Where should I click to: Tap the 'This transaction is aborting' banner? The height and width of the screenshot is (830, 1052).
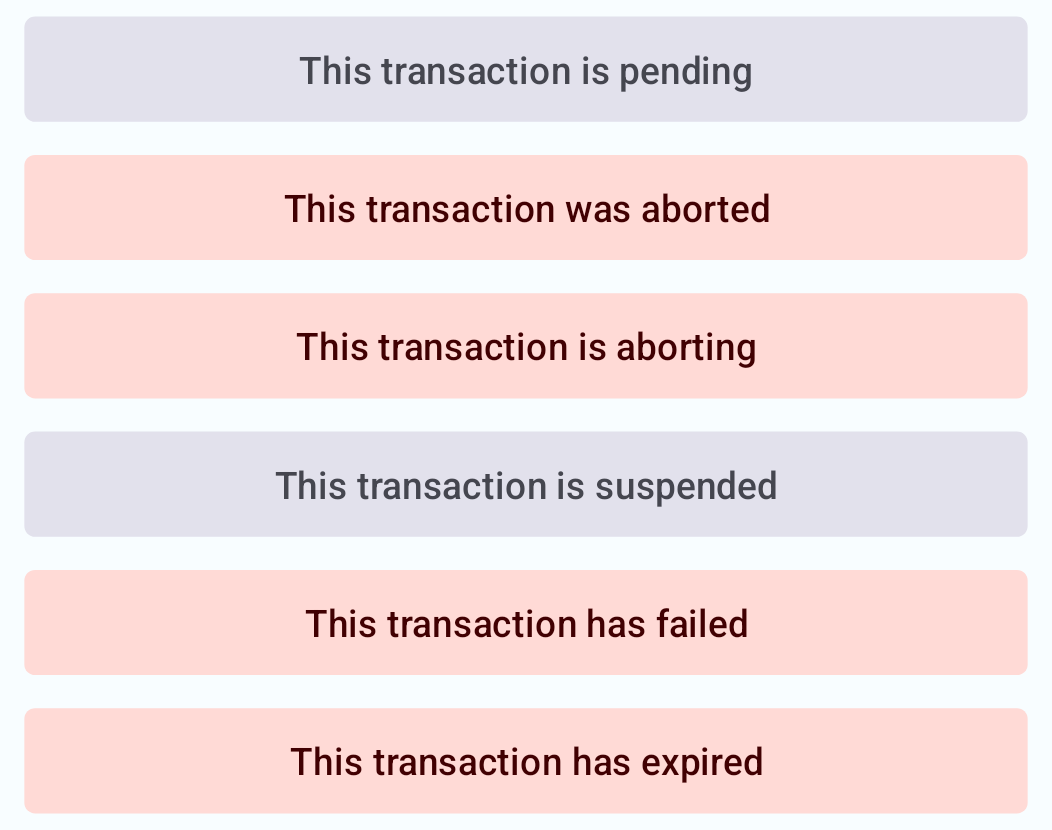(526, 346)
